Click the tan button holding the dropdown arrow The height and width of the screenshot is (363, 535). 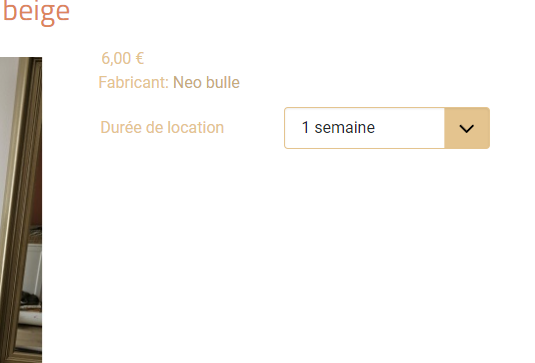467,128
